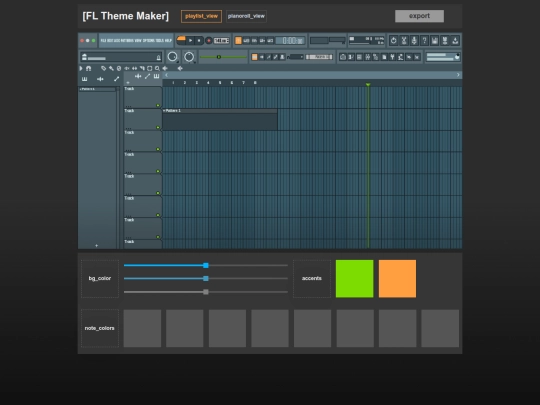This screenshot has width=540, height=405.
Task: Switch to the pianoroll_view tab
Action: pyautogui.click(x=246, y=16)
